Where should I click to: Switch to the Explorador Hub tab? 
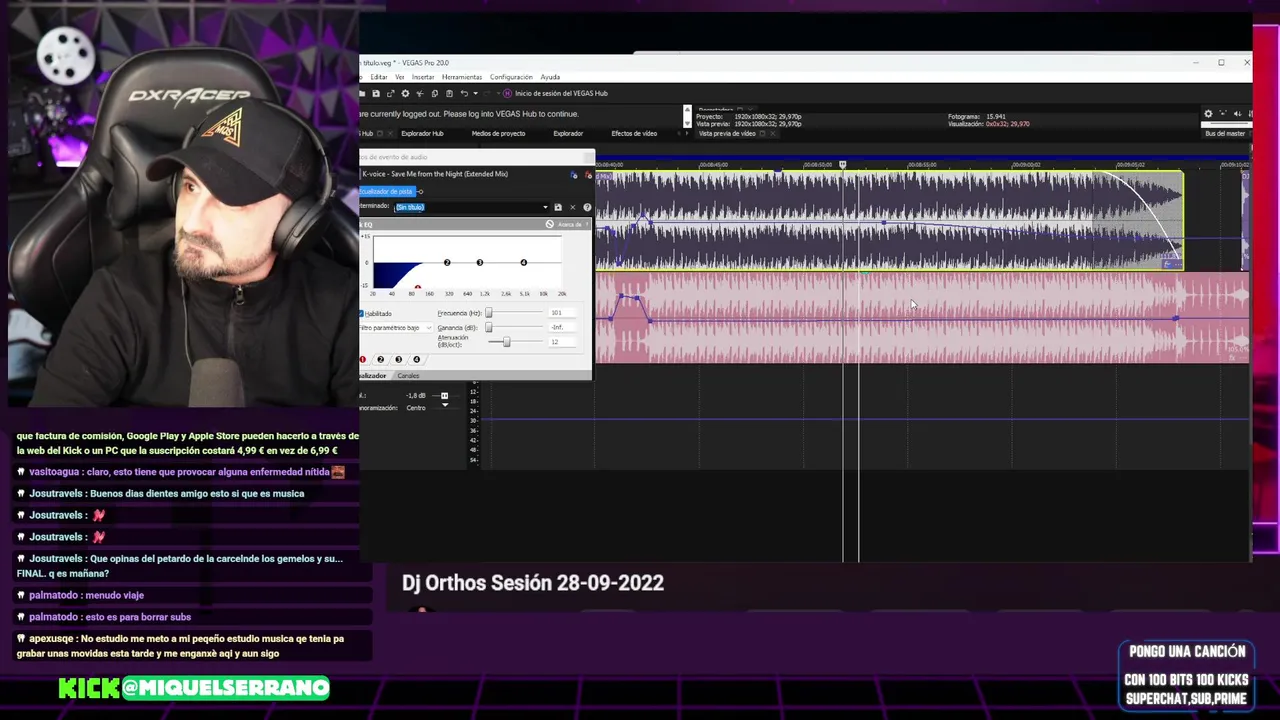[422, 133]
